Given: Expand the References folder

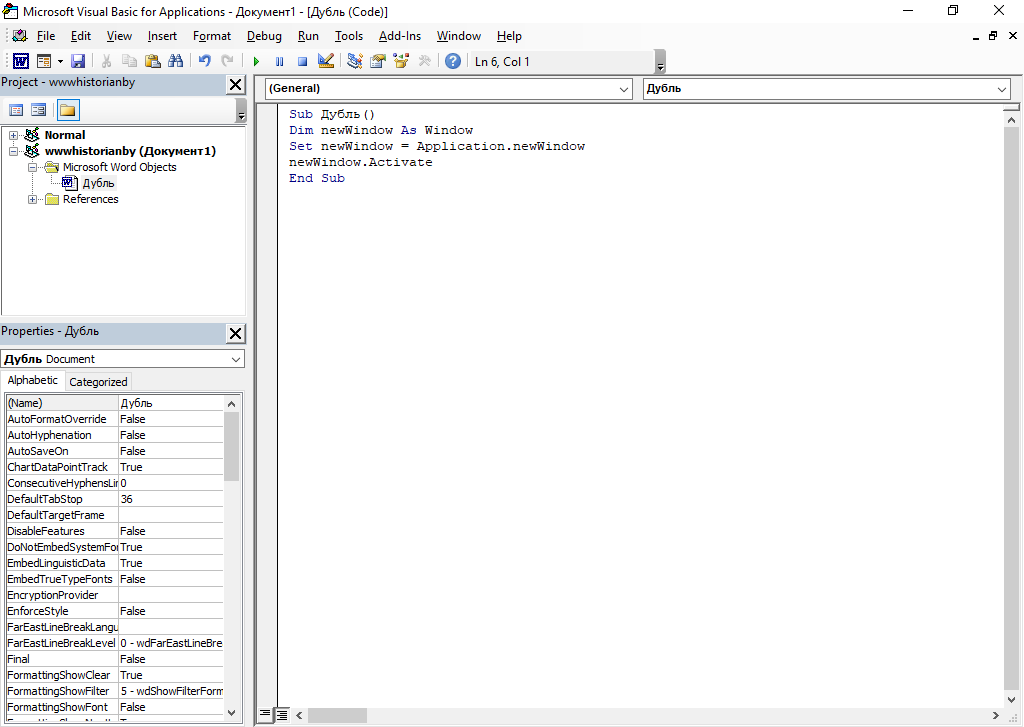Looking at the screenshot, I should (x=33, y=199).
